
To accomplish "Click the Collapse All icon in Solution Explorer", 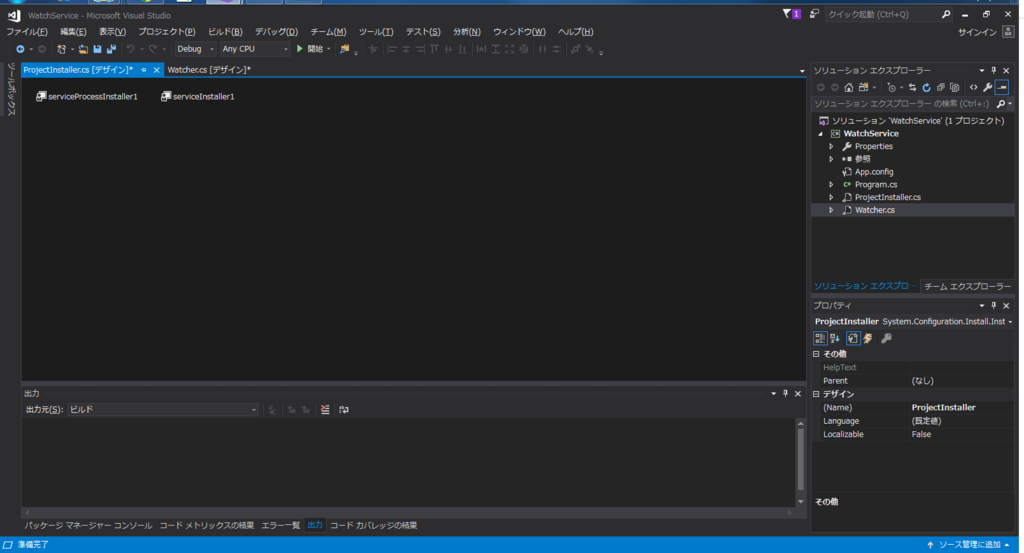I will [940, 87].
